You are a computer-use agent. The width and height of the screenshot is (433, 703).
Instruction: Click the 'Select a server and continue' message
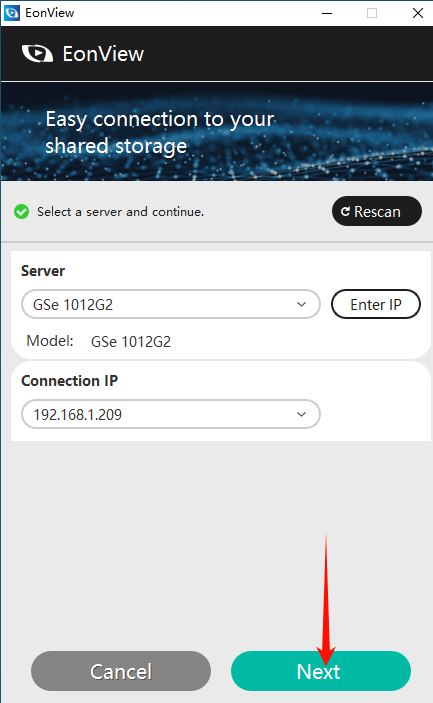tap(120, 212)
